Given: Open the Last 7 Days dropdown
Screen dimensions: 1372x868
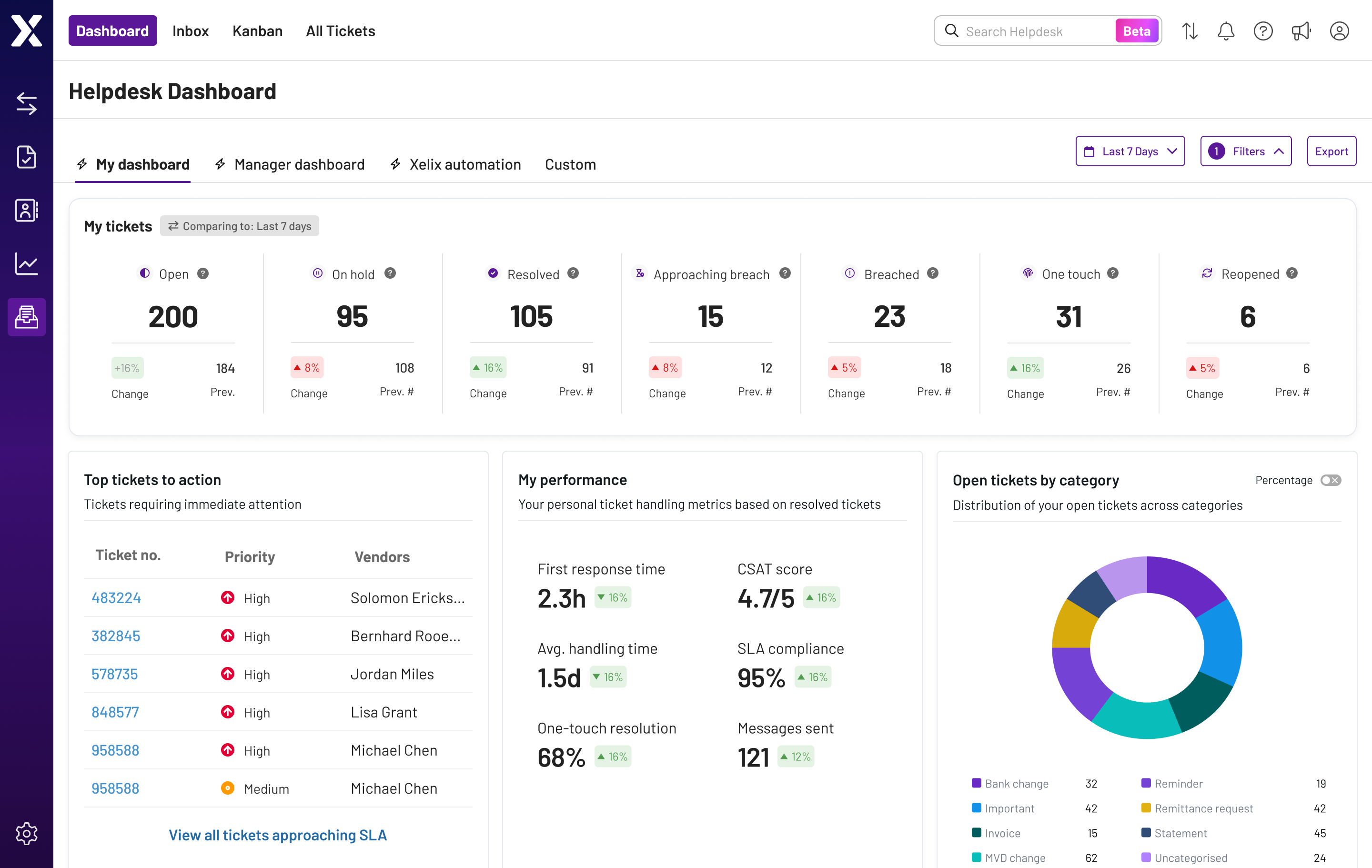Looking at the screenshot, I should tap(1130, 151).
